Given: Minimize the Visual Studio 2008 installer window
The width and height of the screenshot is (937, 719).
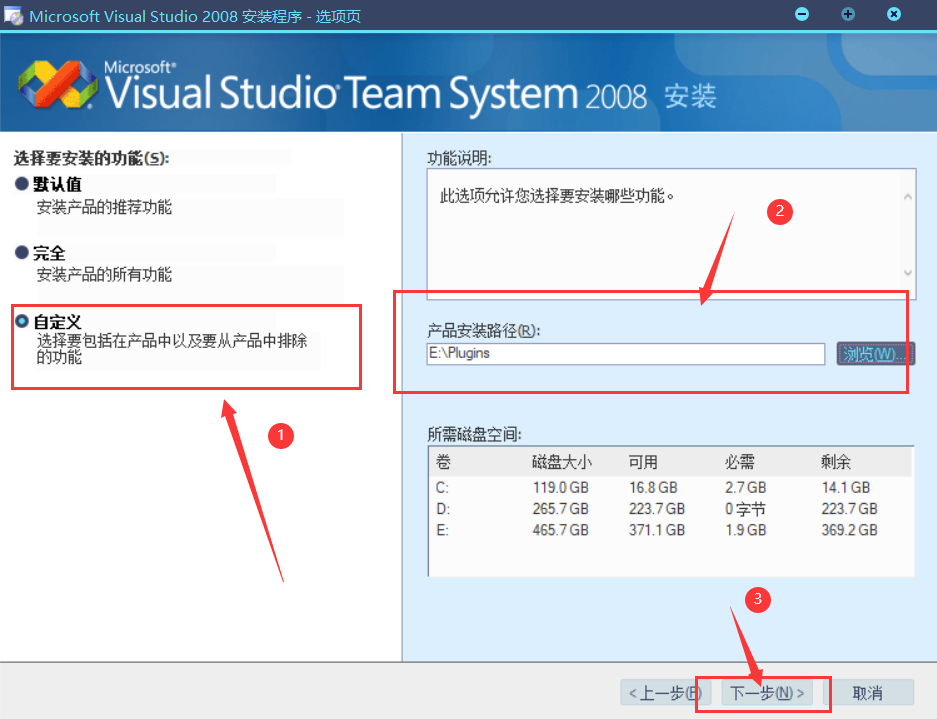Looking at the screenshot, I should tap(801, 14).
